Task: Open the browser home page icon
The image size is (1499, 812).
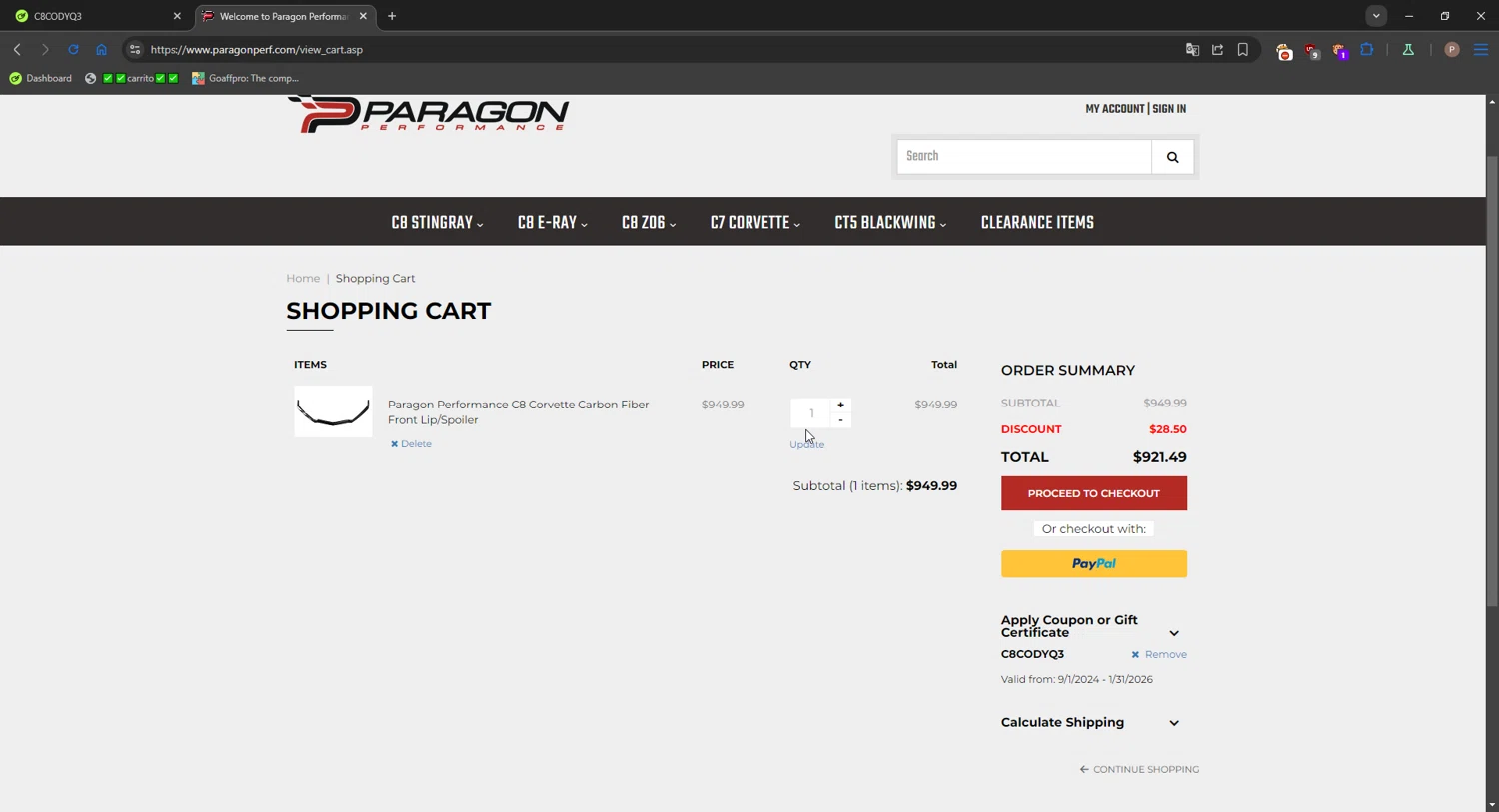Action: [x=101, y=49]
